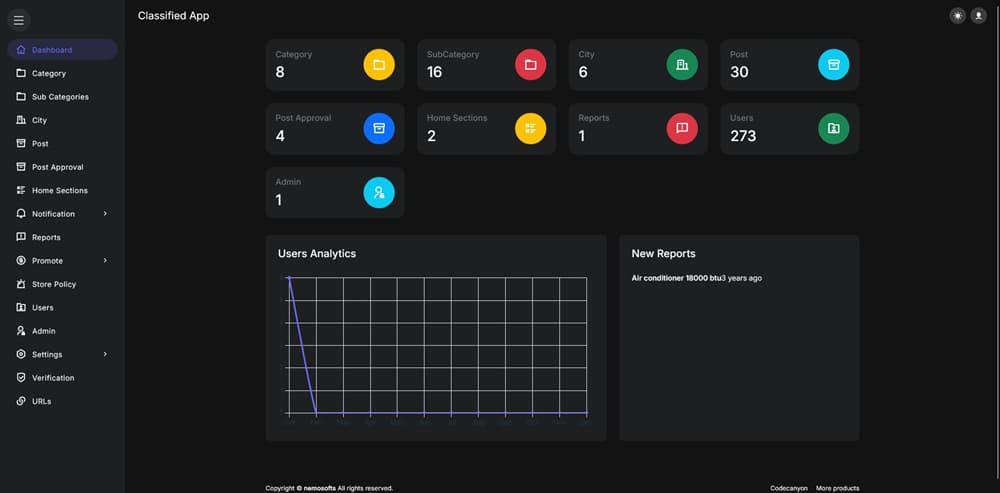Screen dimensions: 1000x493
Task: Open the Codecanyon footer link
Action: pos(788,488)
